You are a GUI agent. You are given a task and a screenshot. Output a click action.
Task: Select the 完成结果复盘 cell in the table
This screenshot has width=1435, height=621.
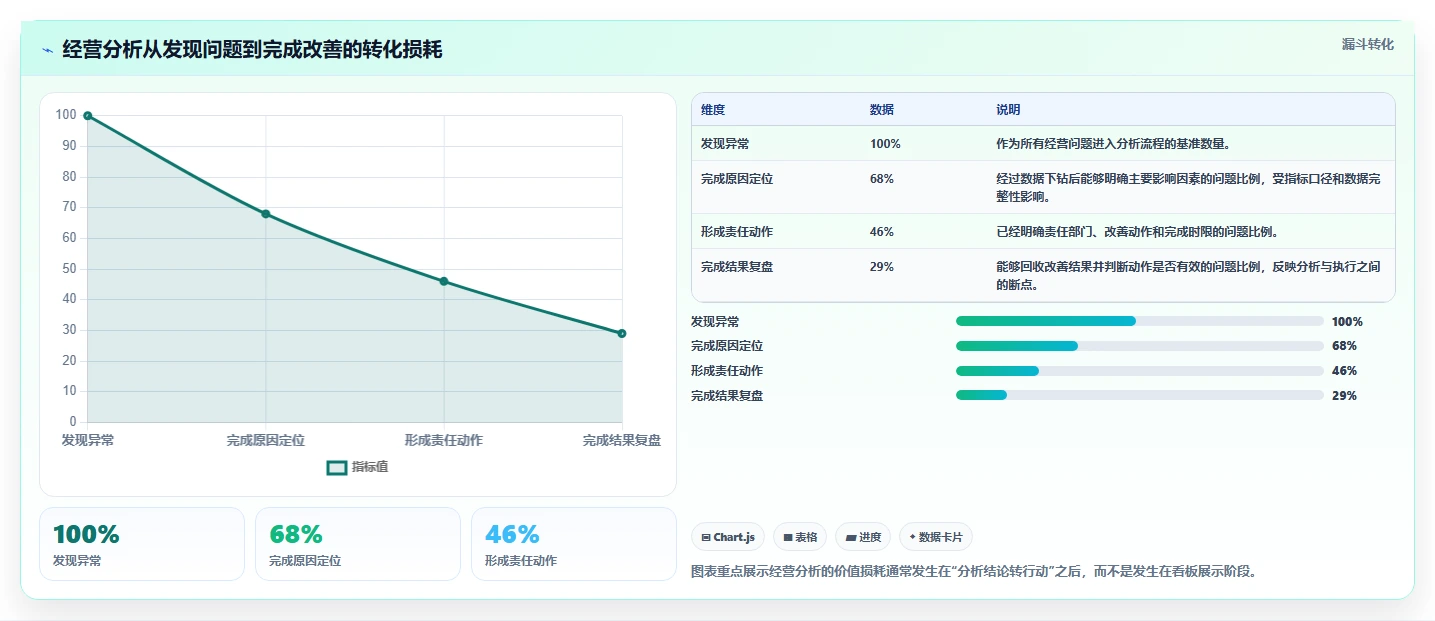click(x=737, y=267)
